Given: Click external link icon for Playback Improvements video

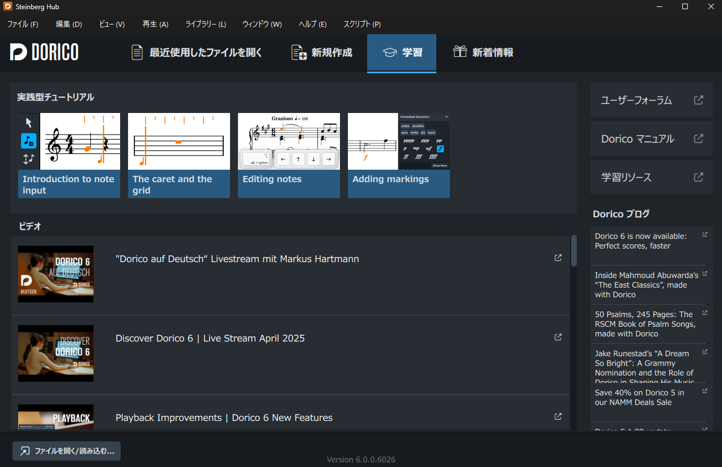Looking at the screenshot, I should [558, 417].
